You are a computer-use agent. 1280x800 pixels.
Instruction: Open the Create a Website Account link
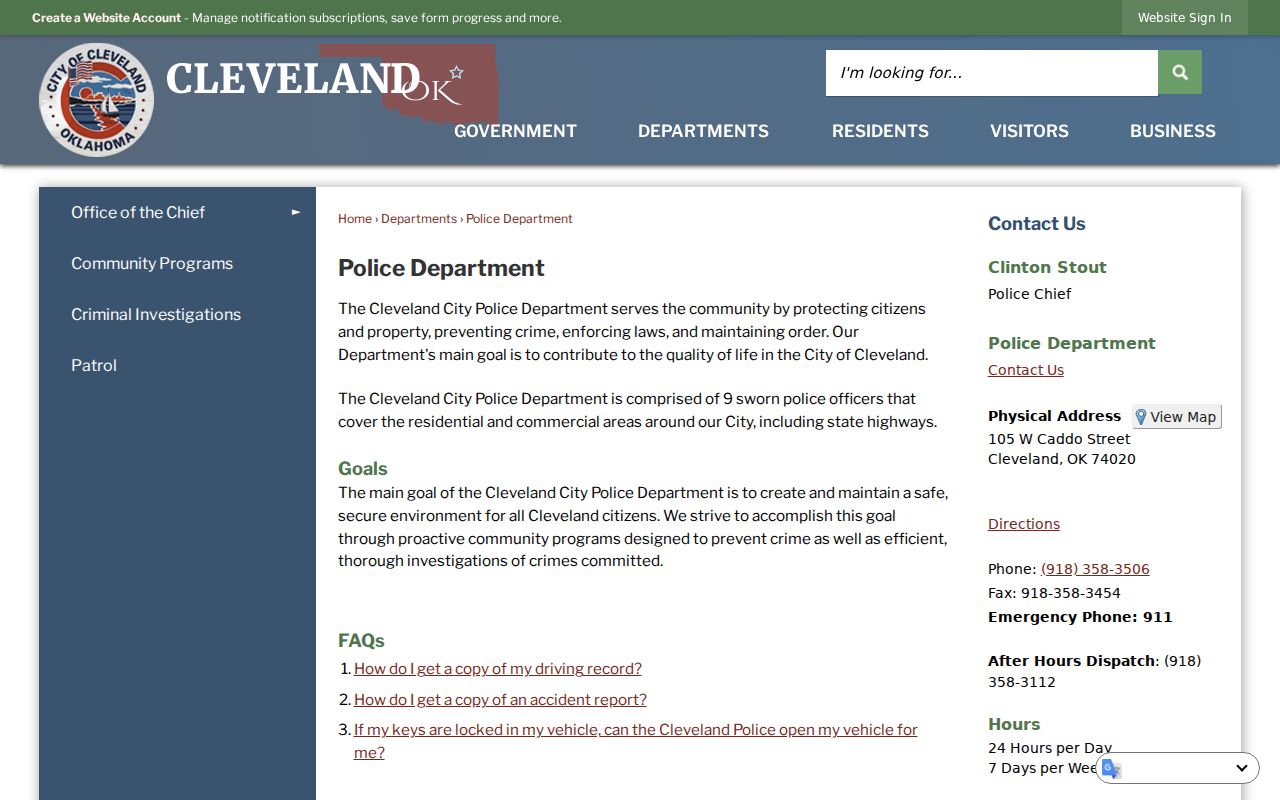click(106, 18)
